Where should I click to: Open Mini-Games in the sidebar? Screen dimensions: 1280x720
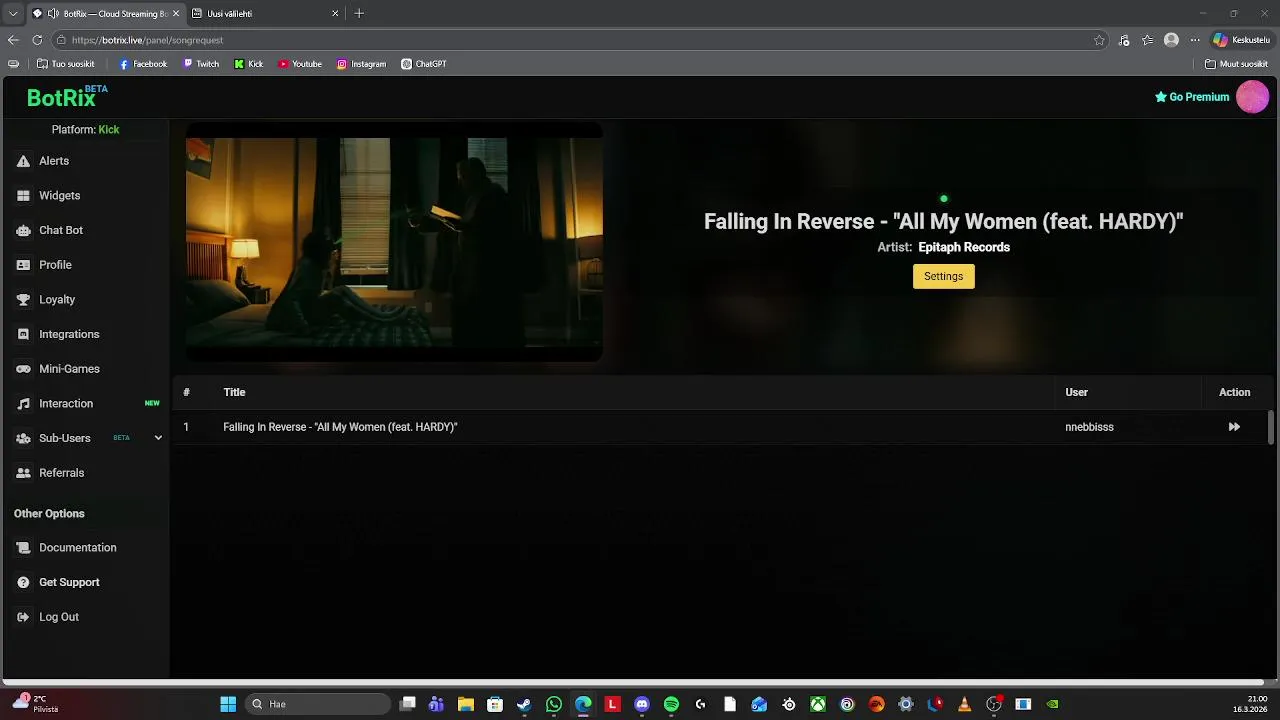pyautogui.click(x=69, y=369)
